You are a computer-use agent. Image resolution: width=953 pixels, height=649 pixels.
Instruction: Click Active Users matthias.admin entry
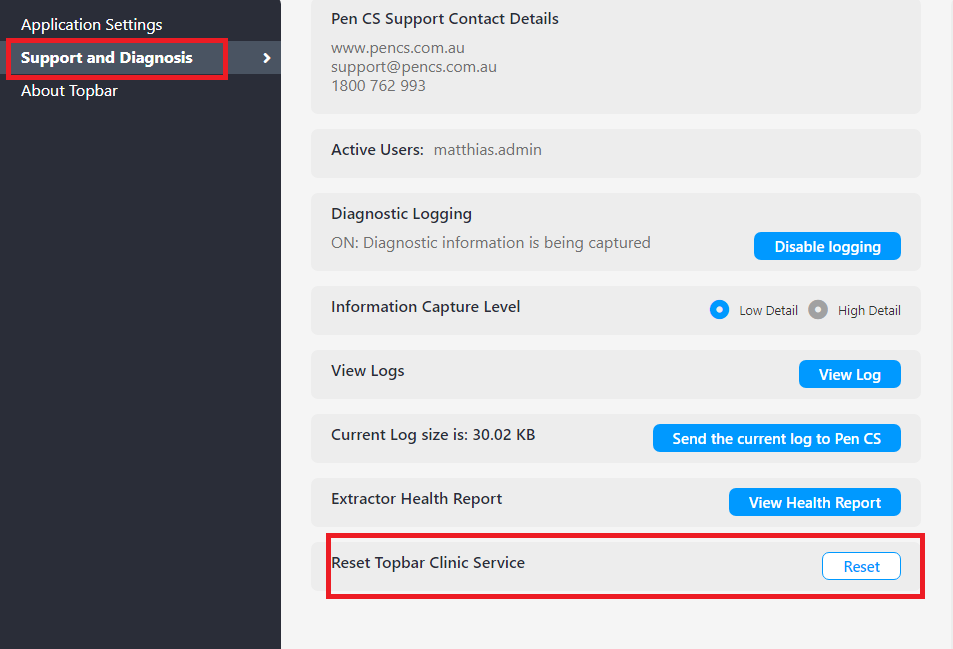(x=487, y=149)
